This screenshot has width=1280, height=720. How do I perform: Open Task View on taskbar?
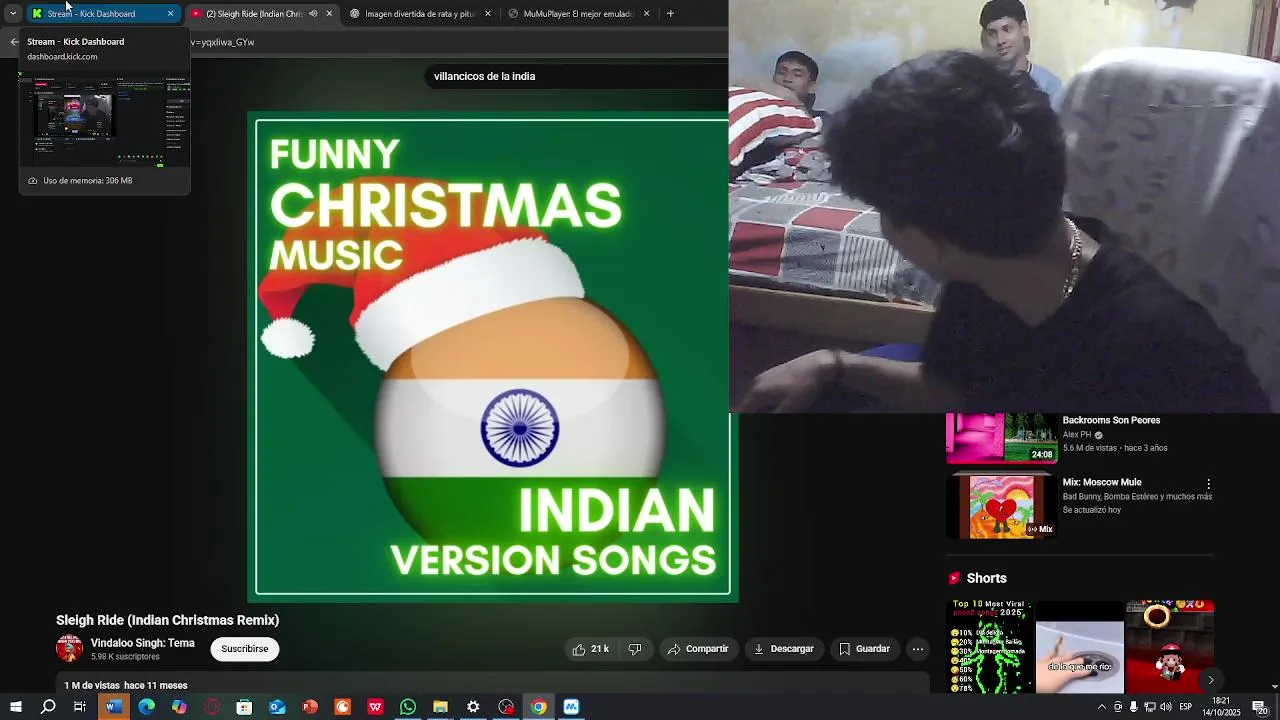click(80, 707)
